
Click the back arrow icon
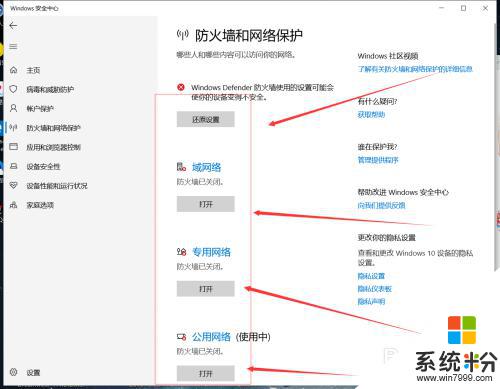click(13, 26)
